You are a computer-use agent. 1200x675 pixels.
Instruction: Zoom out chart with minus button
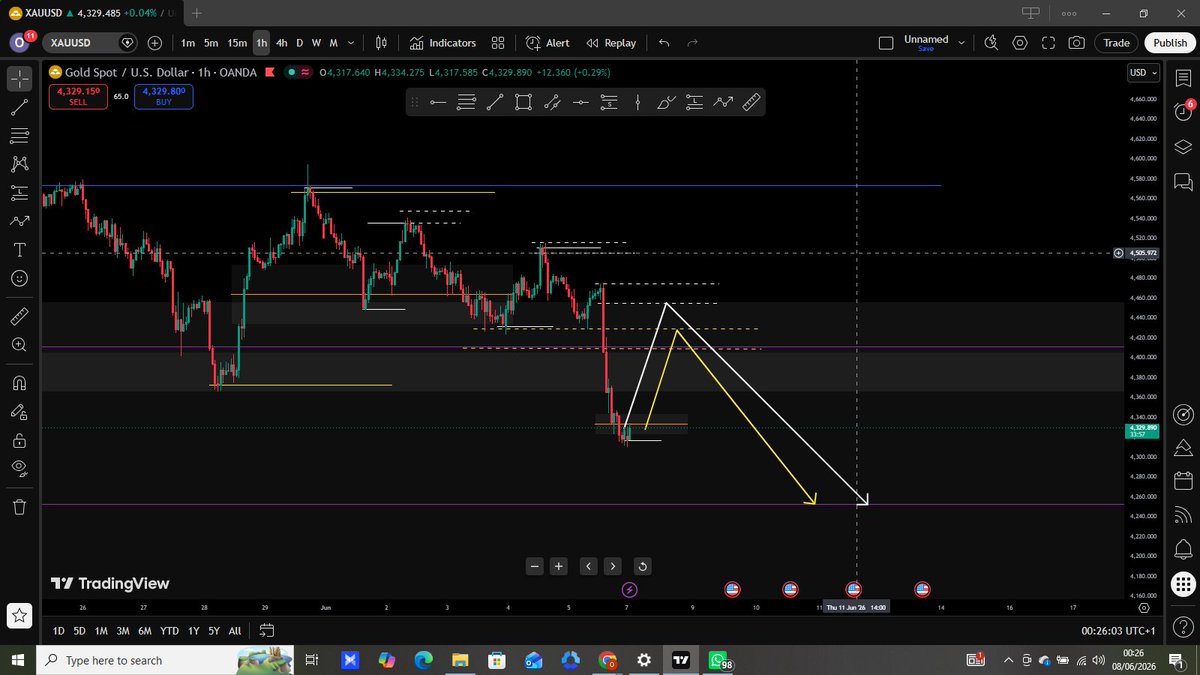[x=535, y=566]
